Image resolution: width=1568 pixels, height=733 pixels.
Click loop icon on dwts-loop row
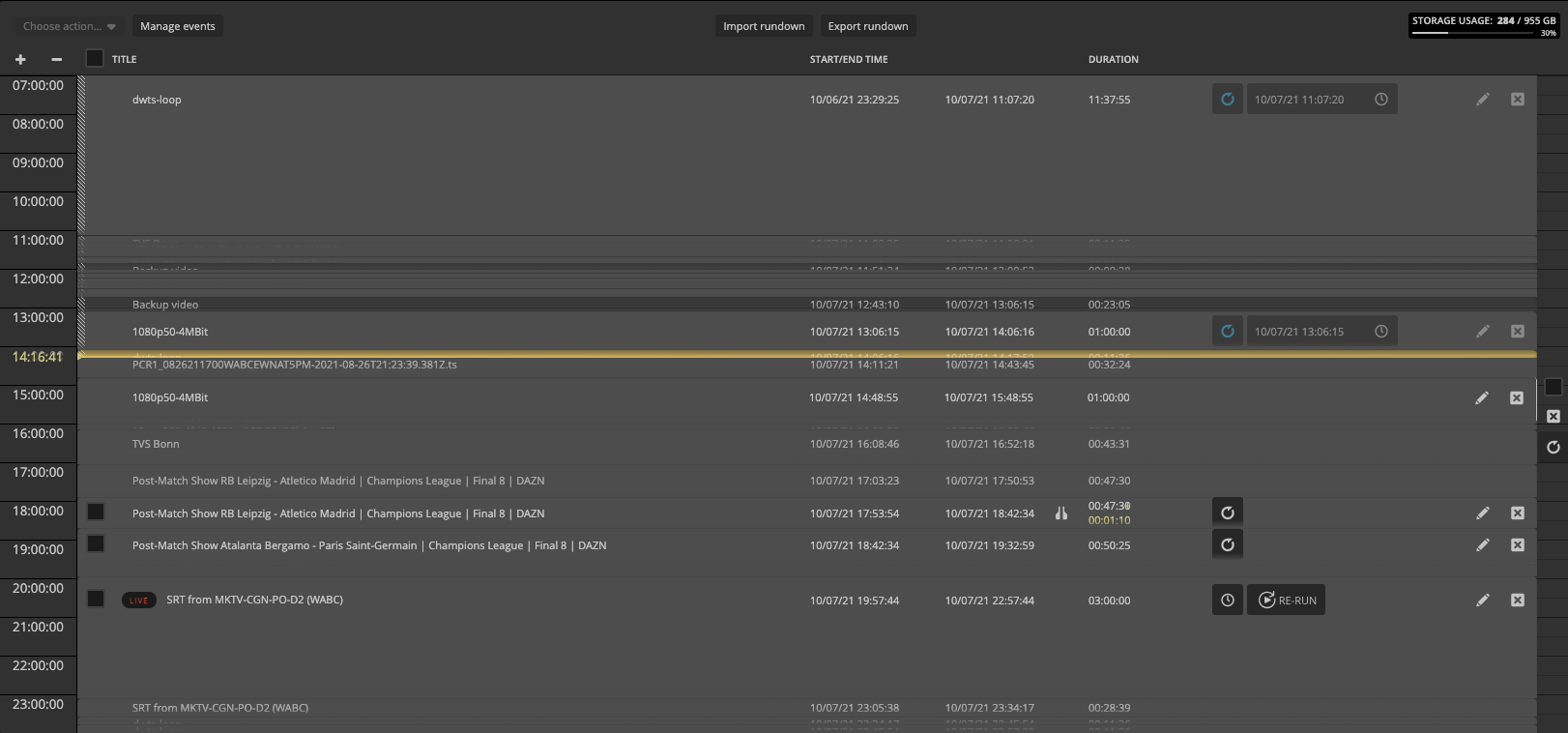click(1227, 99)
